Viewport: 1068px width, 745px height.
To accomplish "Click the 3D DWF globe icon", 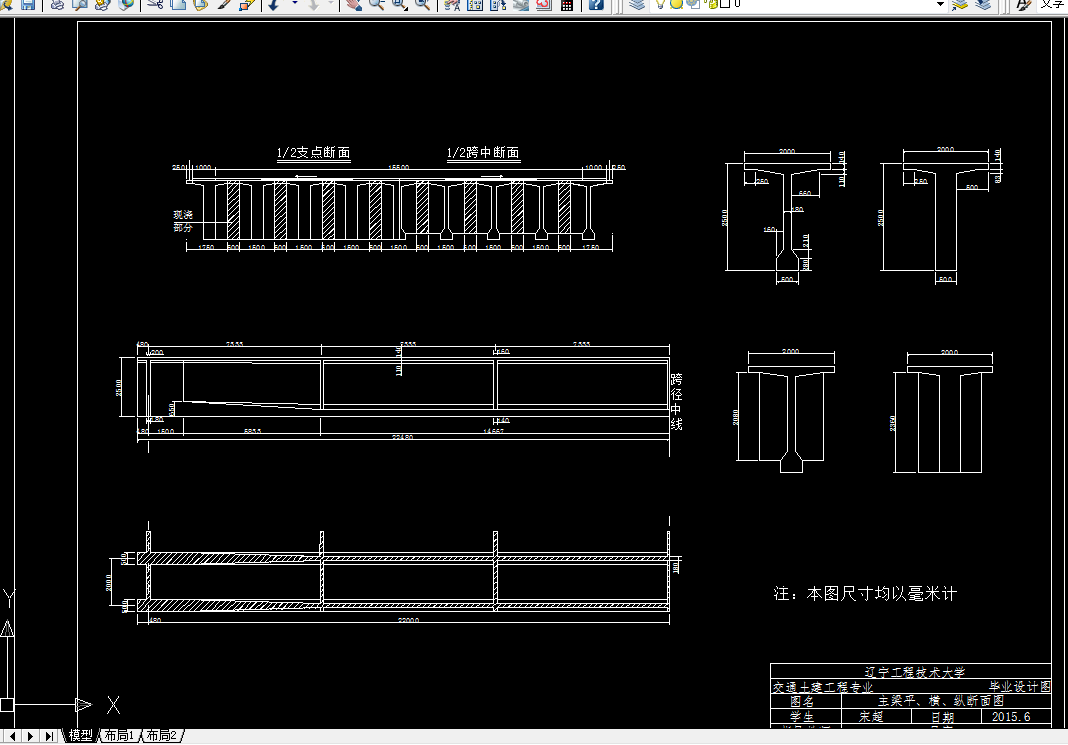I will click(126, 5).
